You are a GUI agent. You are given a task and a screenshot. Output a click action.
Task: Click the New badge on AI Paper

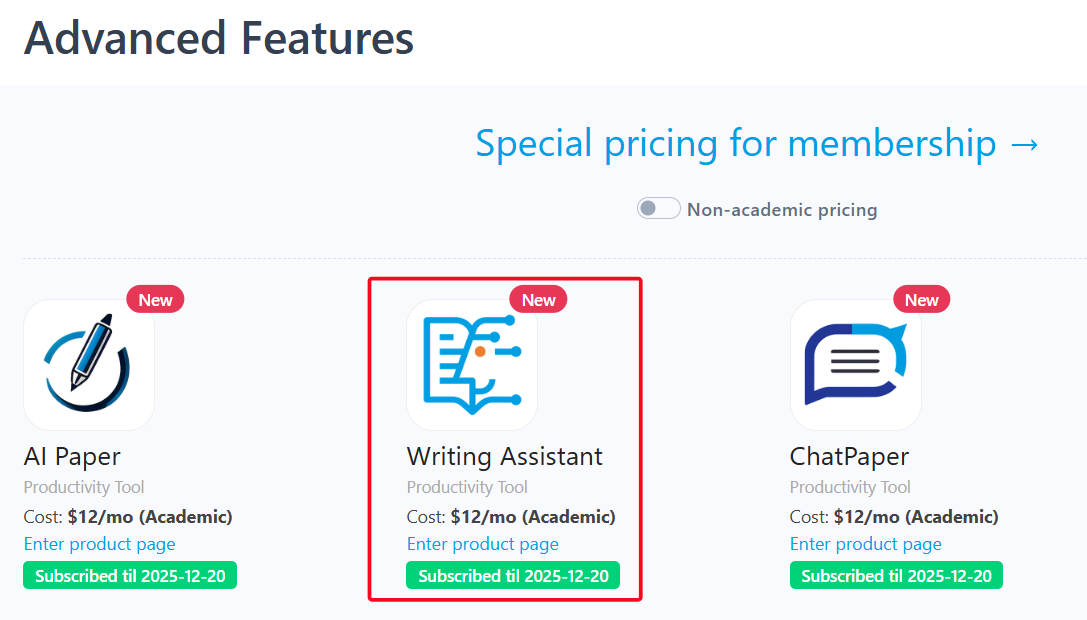click(x=155, y=299)
